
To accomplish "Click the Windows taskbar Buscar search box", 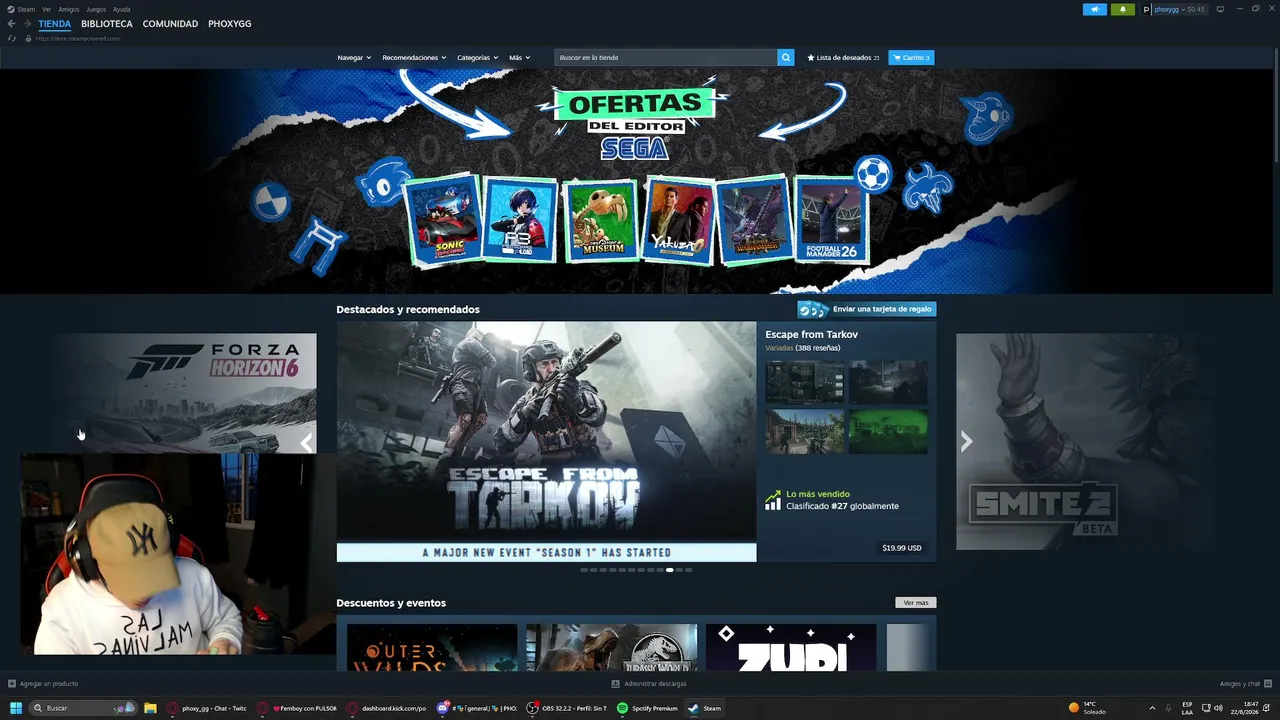I will [x=83, y=708].
